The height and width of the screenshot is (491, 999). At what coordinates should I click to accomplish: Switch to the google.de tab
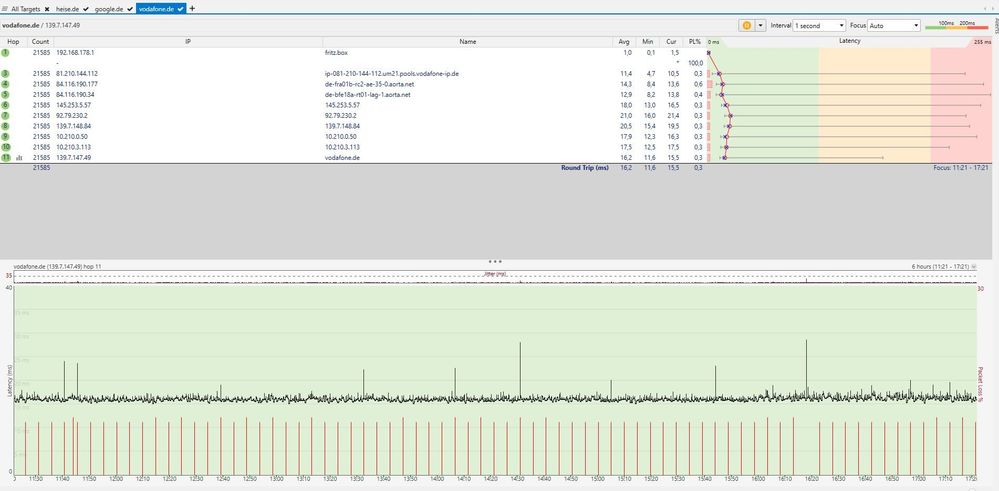pos(109,8)
